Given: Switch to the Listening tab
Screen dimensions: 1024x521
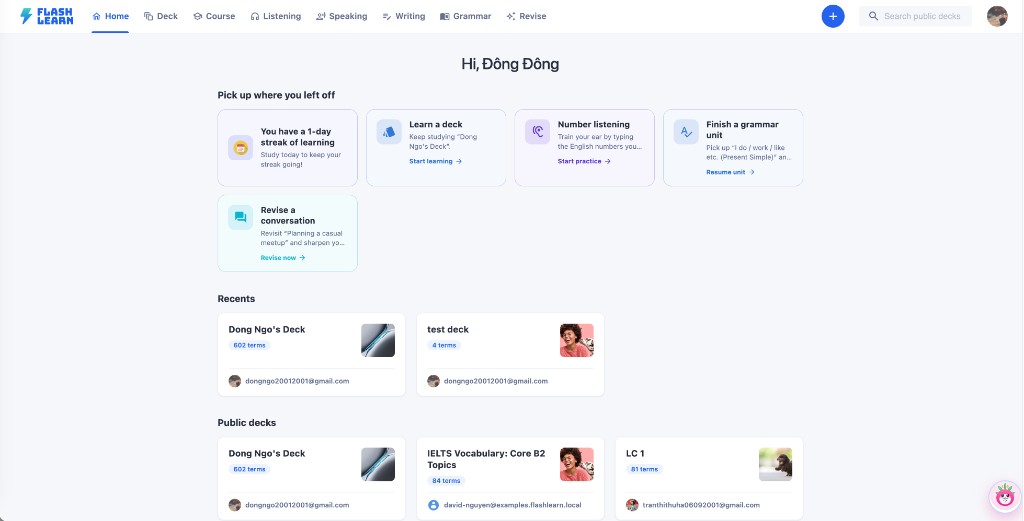Looking at the screenshot, I should pyautogui.click(x=276, y=16).
